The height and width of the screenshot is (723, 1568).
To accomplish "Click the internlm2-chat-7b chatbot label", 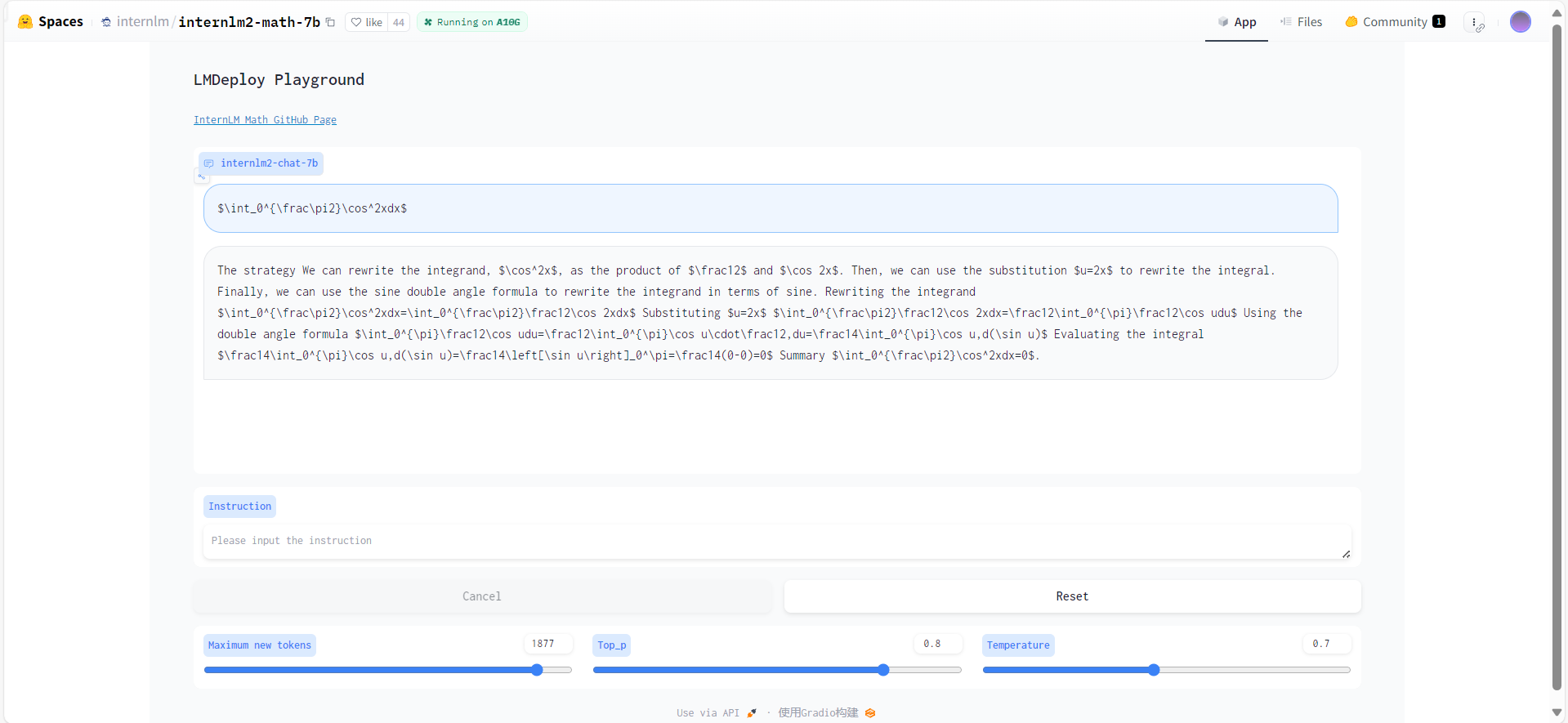I will tap(261, 163).
